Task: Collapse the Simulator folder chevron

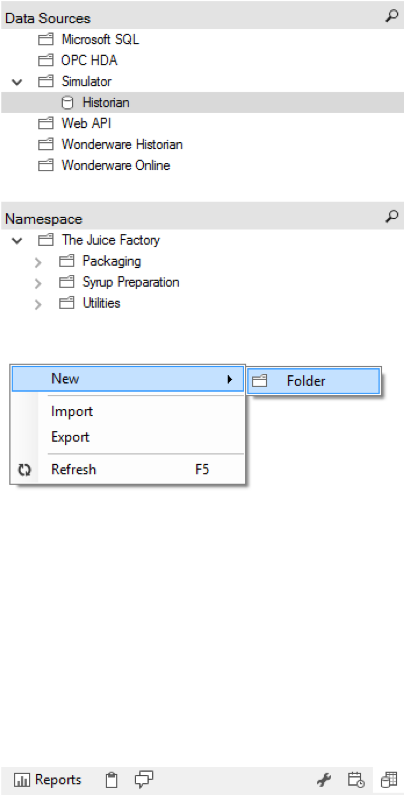Action: coord(17,82)
